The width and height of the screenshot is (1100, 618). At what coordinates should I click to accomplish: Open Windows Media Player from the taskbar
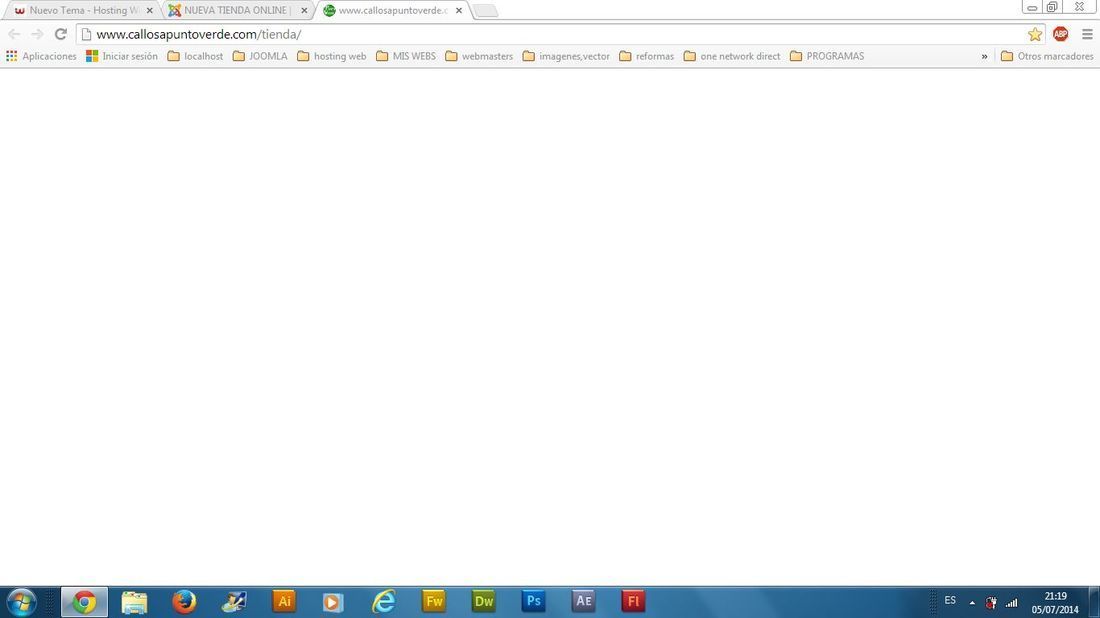click(x=333, y=602)
